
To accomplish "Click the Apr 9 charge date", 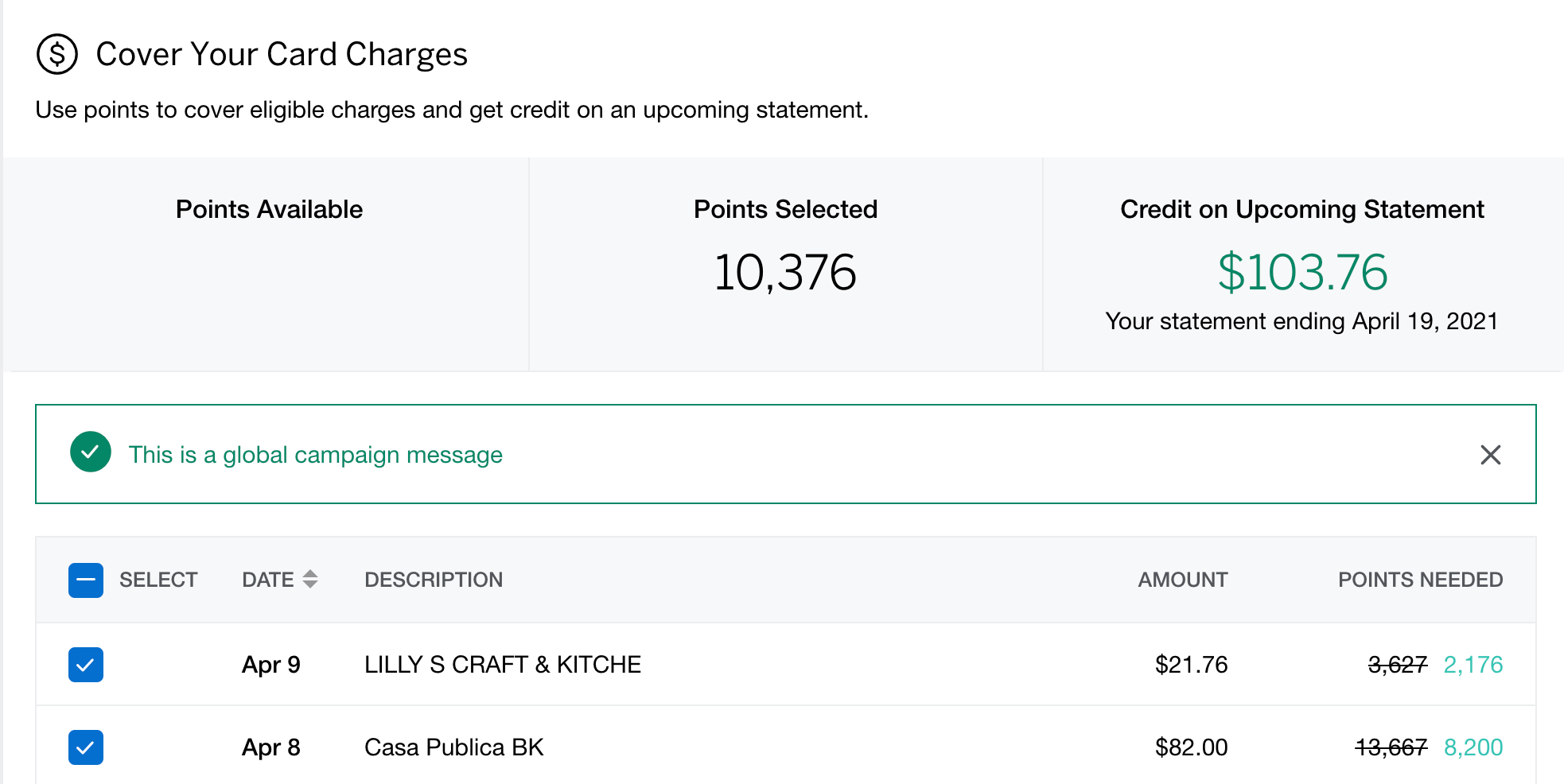I will (270, 665).
